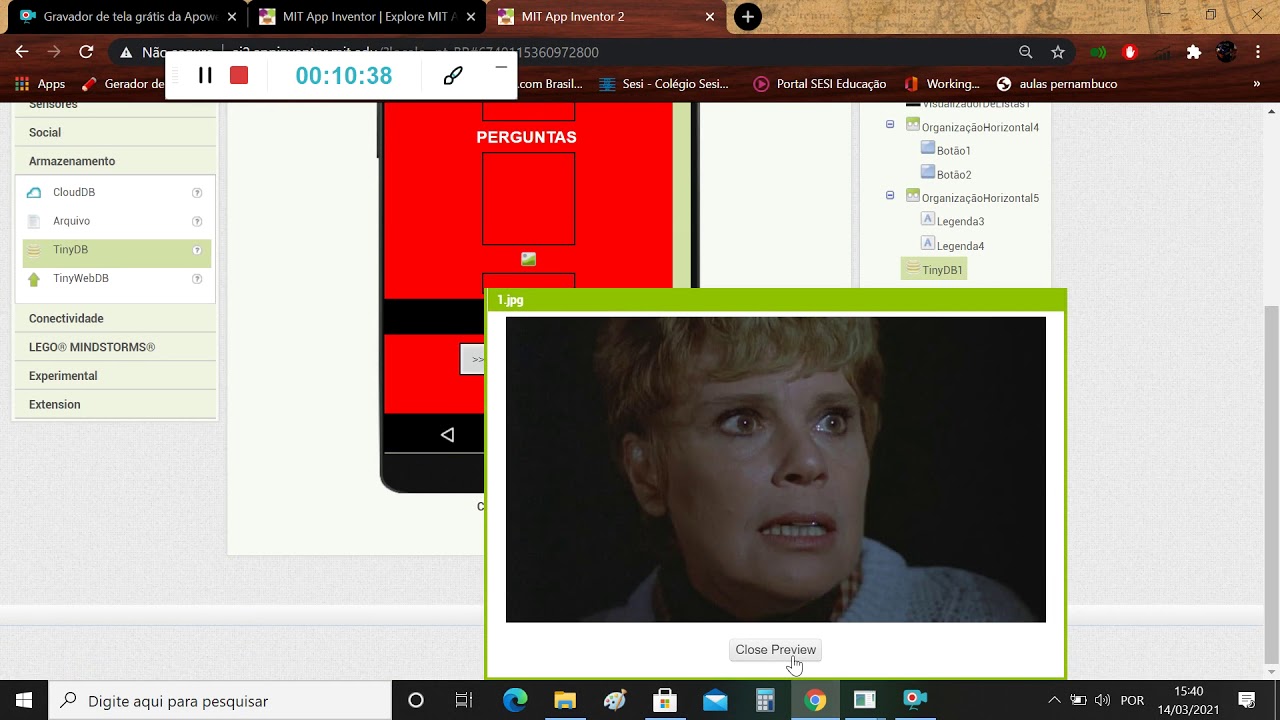Select CloudDB in the palette
The height and width of the screenshot is (720, 1280).
pyautogui.click(x=73, y=192)
